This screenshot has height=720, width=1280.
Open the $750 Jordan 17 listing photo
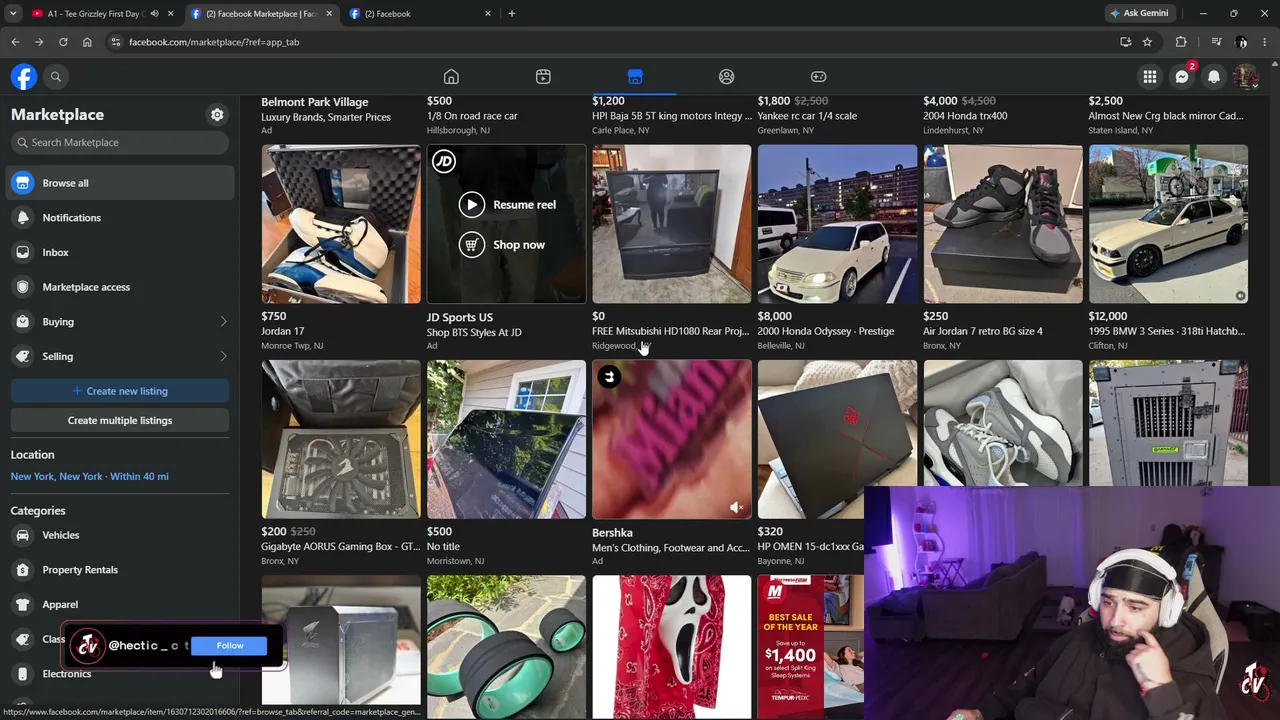[x=341, y=224]
